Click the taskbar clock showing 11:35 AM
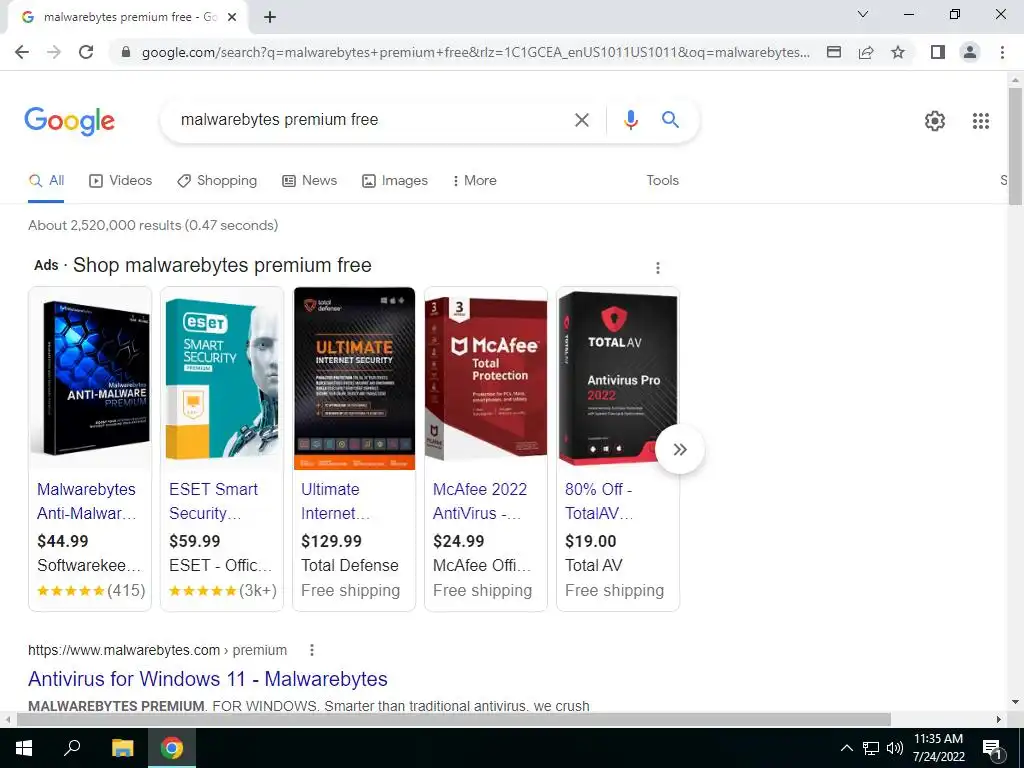The height and width of the screenshot is (768, 1024). pyautogui.click(x=938, y=748)
